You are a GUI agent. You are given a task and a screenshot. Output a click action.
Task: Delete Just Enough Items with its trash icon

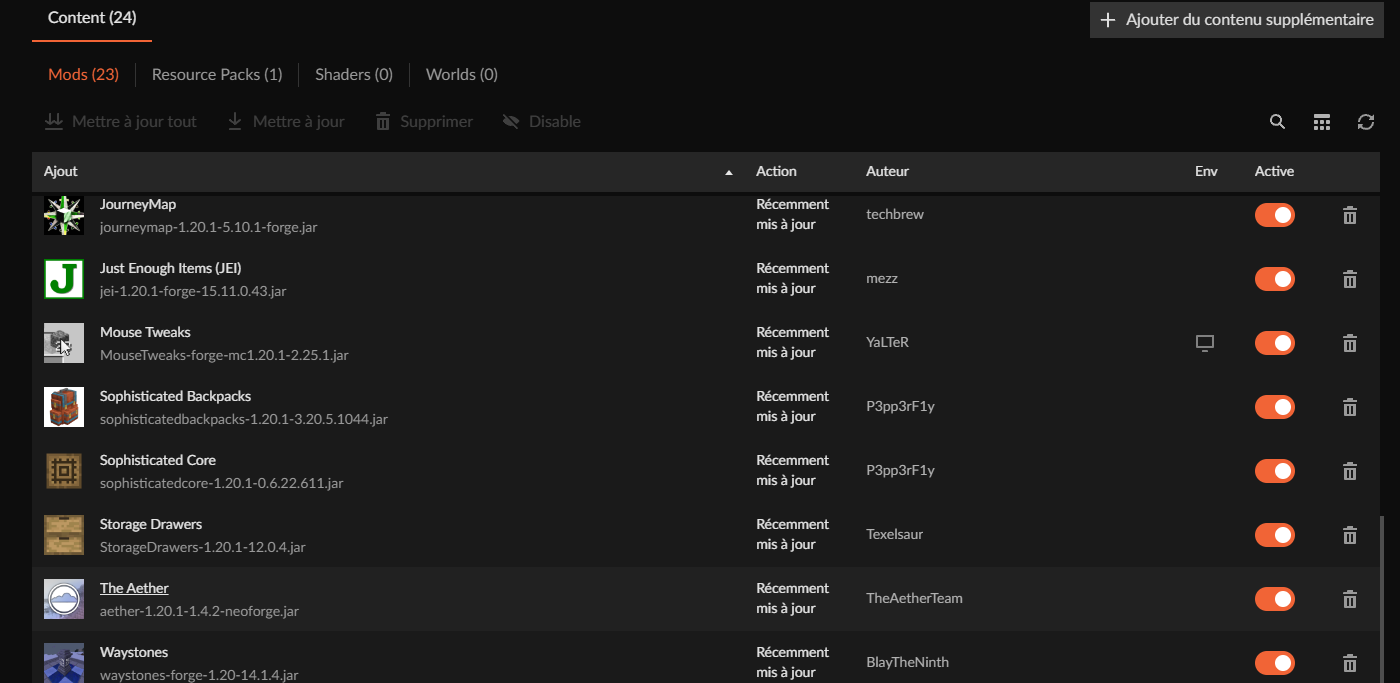point(1350,279)
